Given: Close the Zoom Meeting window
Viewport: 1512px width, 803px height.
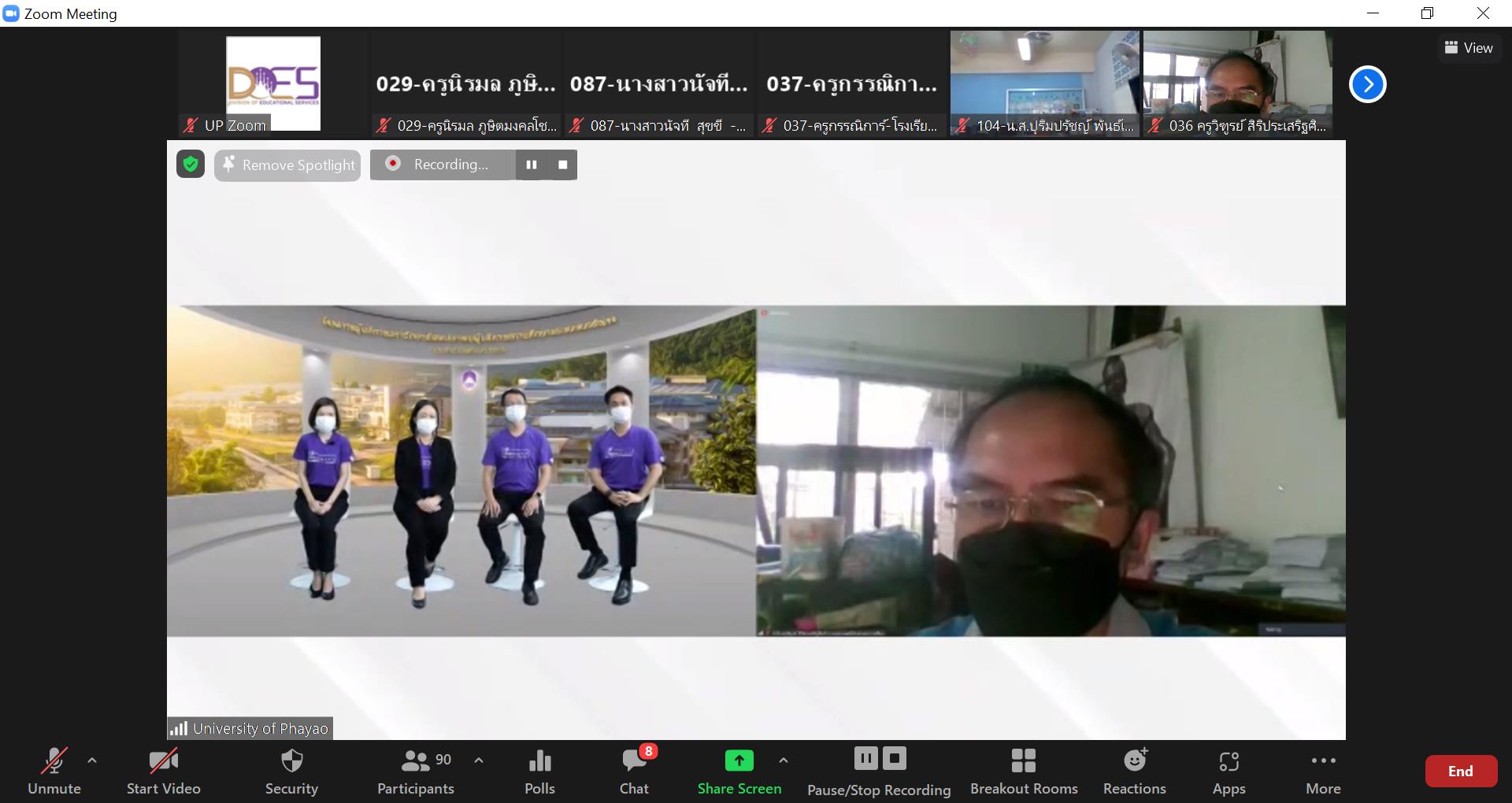Looking at the screenshot, I should (x=1483, y=13).
